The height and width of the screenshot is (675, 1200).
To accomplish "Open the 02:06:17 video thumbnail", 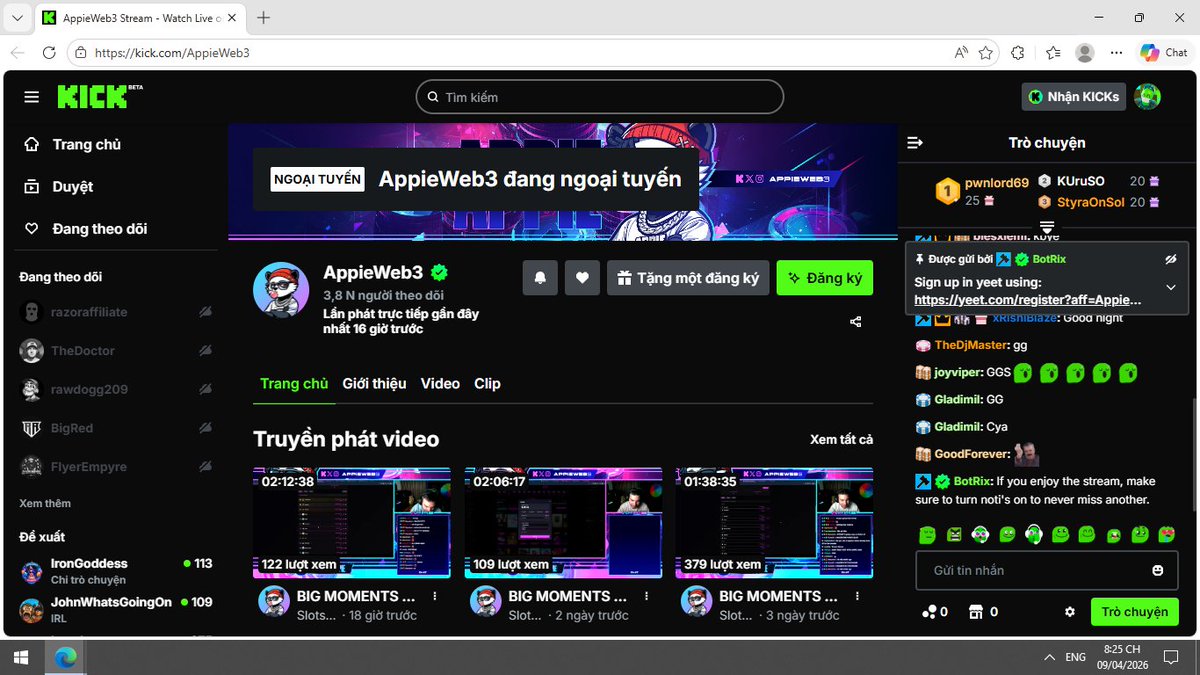I will [563, 522].
